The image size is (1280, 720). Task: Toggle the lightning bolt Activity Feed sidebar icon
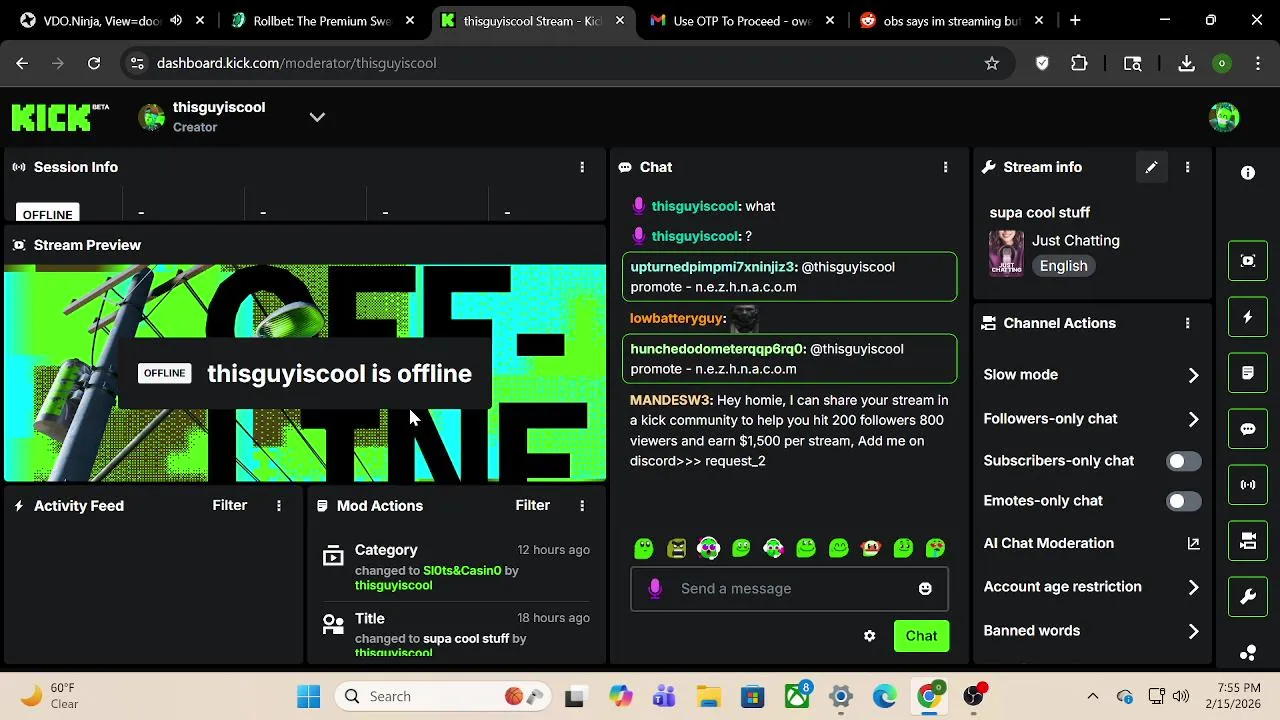click(1248, 317)
